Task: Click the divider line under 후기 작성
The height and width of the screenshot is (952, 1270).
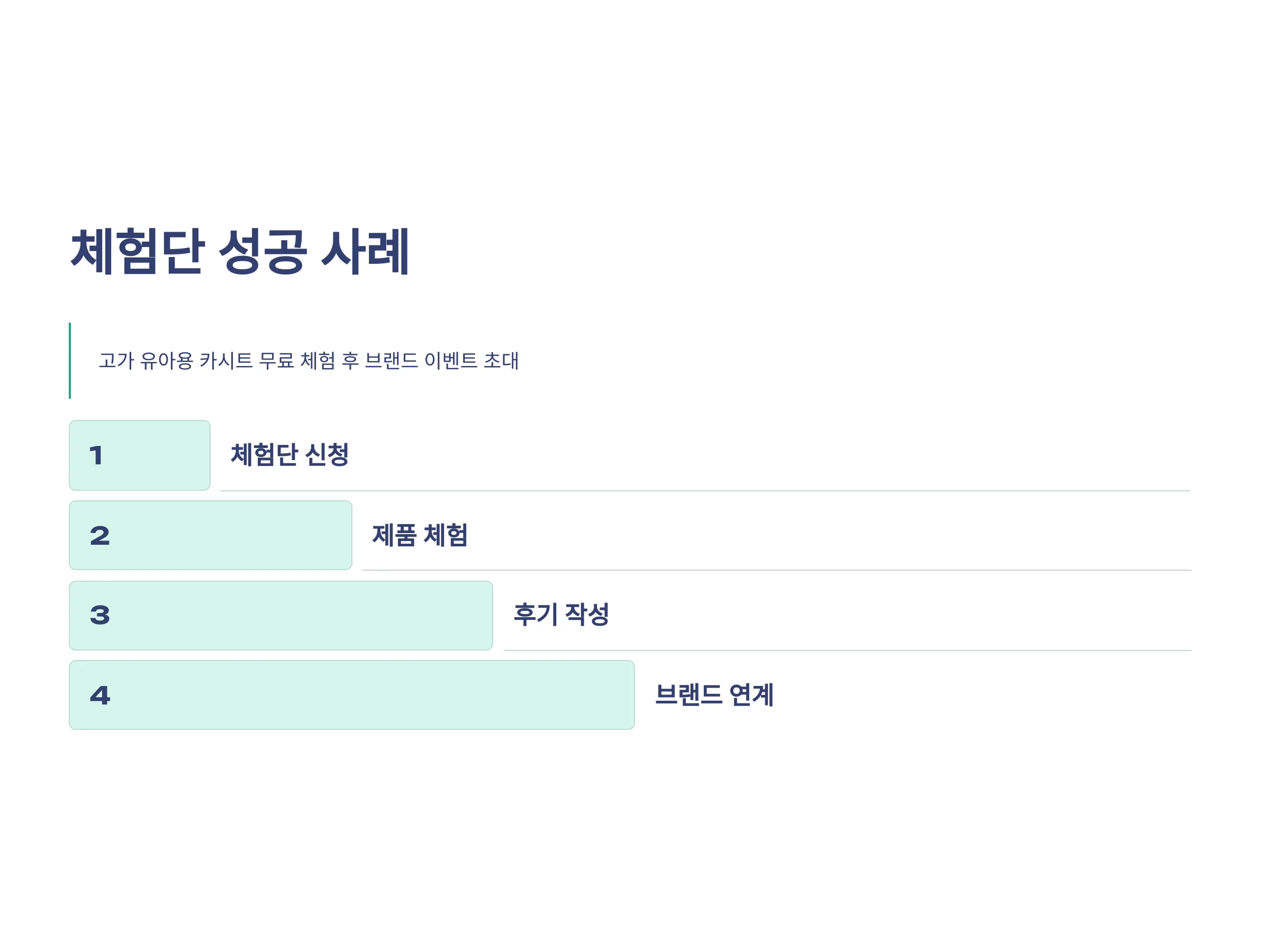Action: pos(847,650)
